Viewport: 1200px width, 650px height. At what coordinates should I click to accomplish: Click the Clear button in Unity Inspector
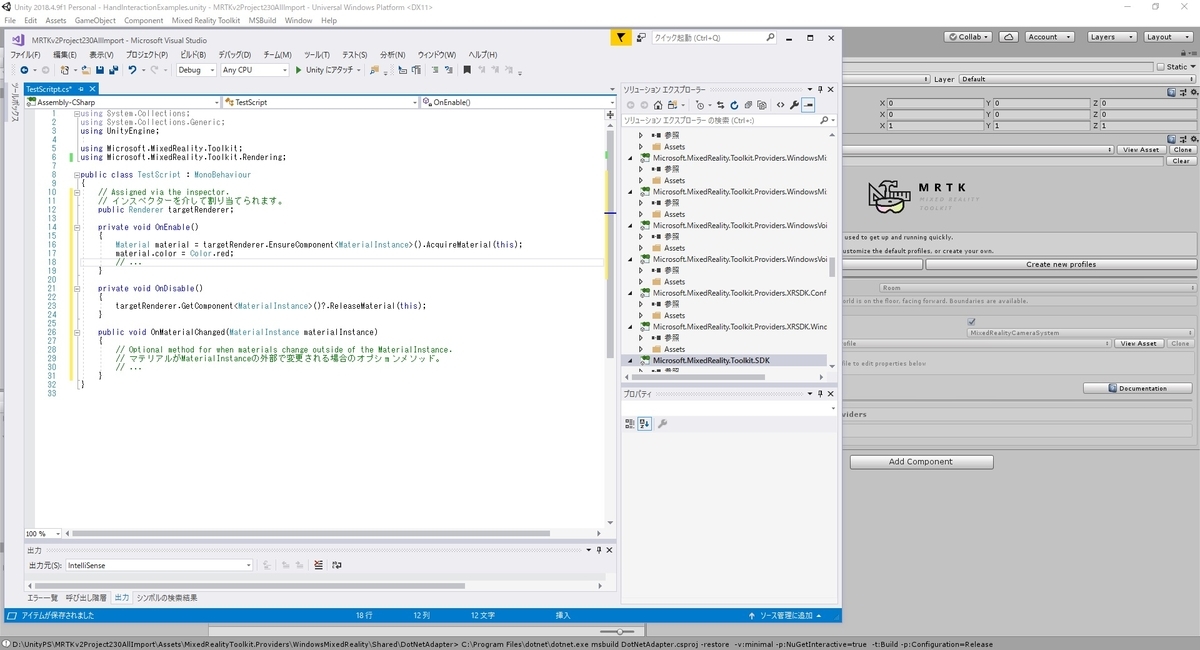[x=1182, y=160]
